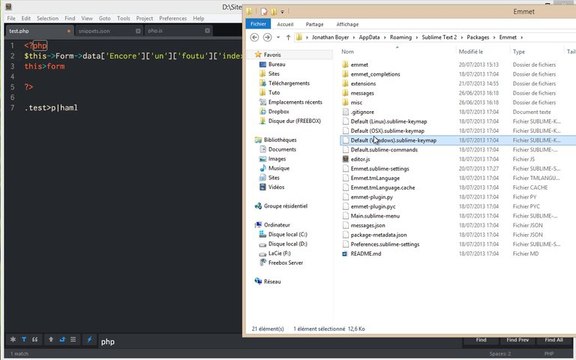576x360 pixels.
Task: Sort files by Modifié le column
Action: point(471,52)
